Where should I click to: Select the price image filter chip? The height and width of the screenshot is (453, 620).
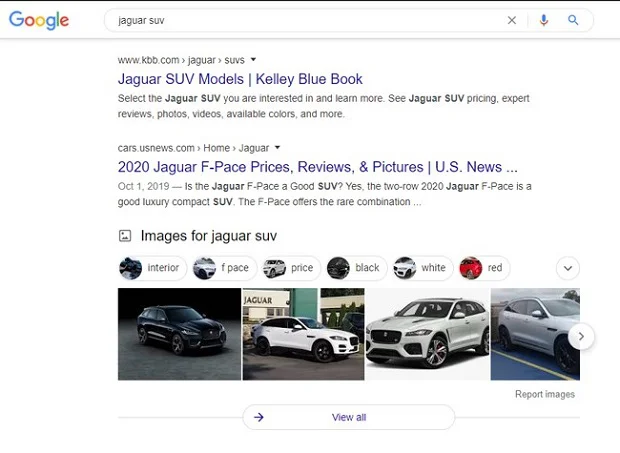pos(291,268)
